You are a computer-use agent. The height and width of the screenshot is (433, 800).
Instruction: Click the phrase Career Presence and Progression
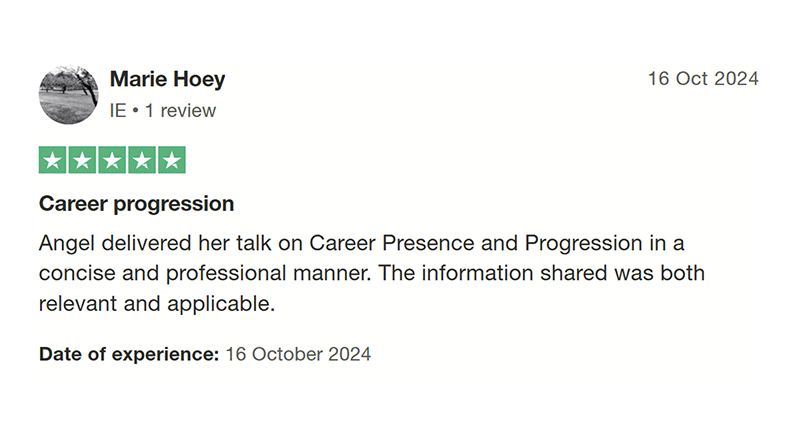tap(476, 243)
